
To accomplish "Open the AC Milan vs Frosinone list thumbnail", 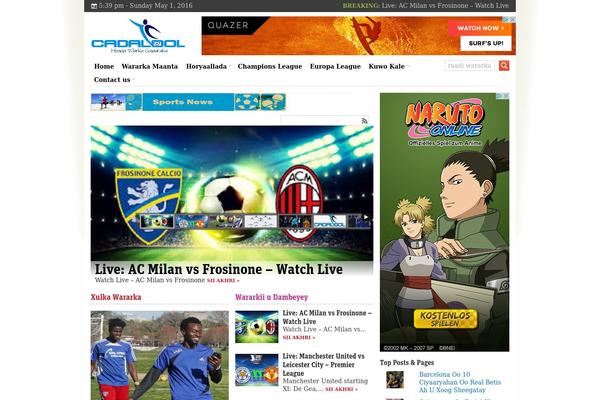I will tap(256, 327).
